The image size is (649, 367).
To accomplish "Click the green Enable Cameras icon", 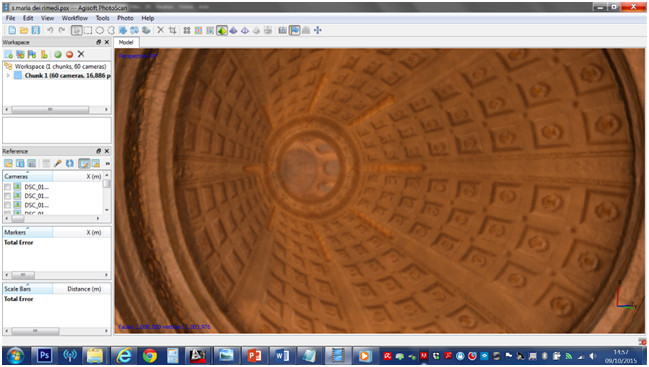I will point(58,54).
